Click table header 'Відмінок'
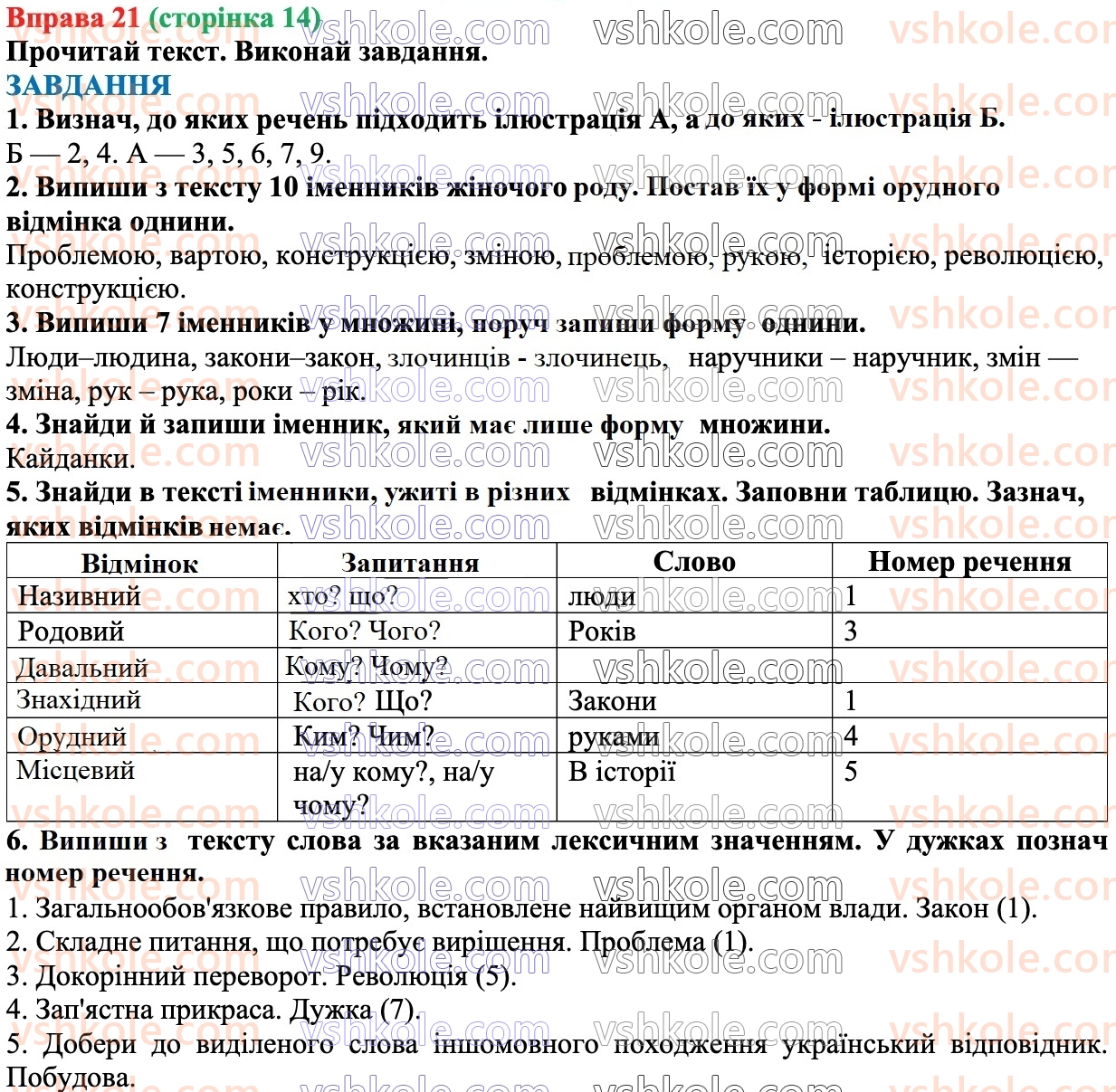The image size is (1116, 1092). point(139,563)
